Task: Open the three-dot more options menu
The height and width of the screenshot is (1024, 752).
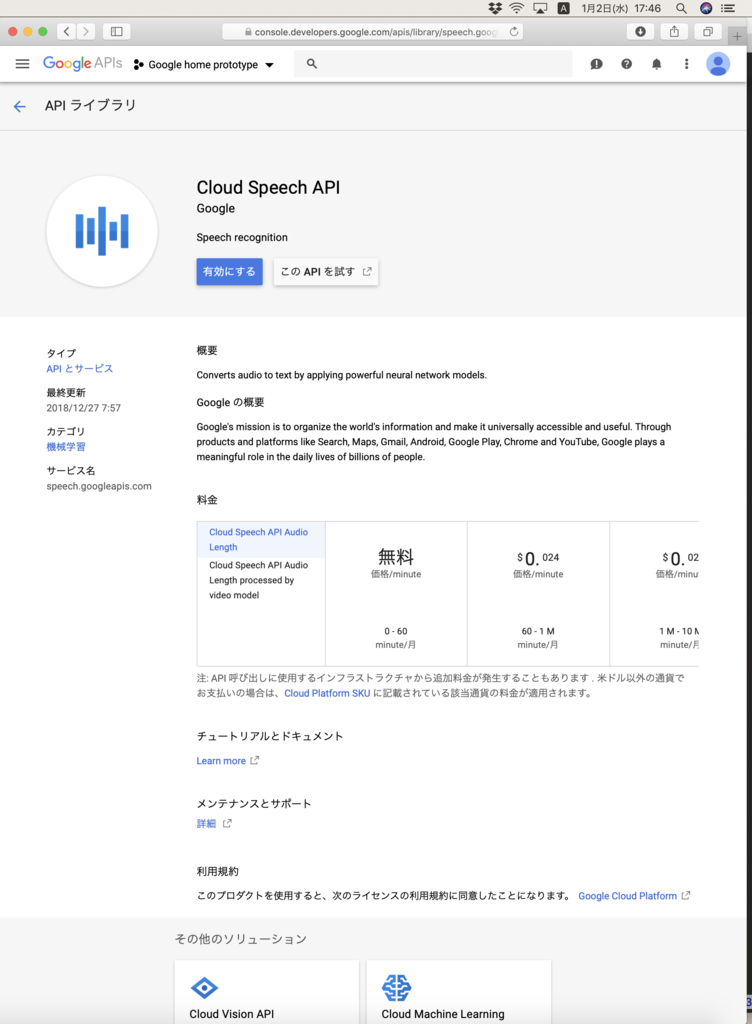Action: click(x=686, y=64)
